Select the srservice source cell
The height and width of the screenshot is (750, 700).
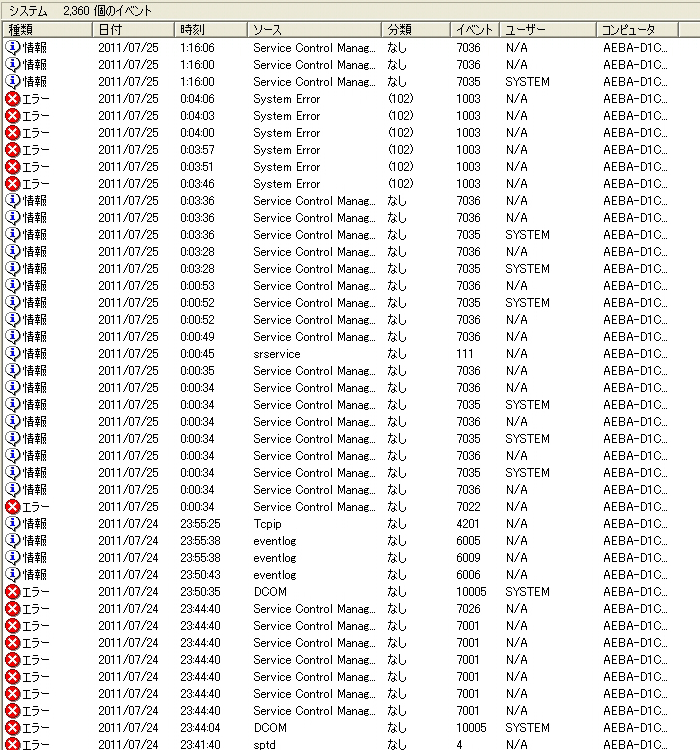pos(277,354)
